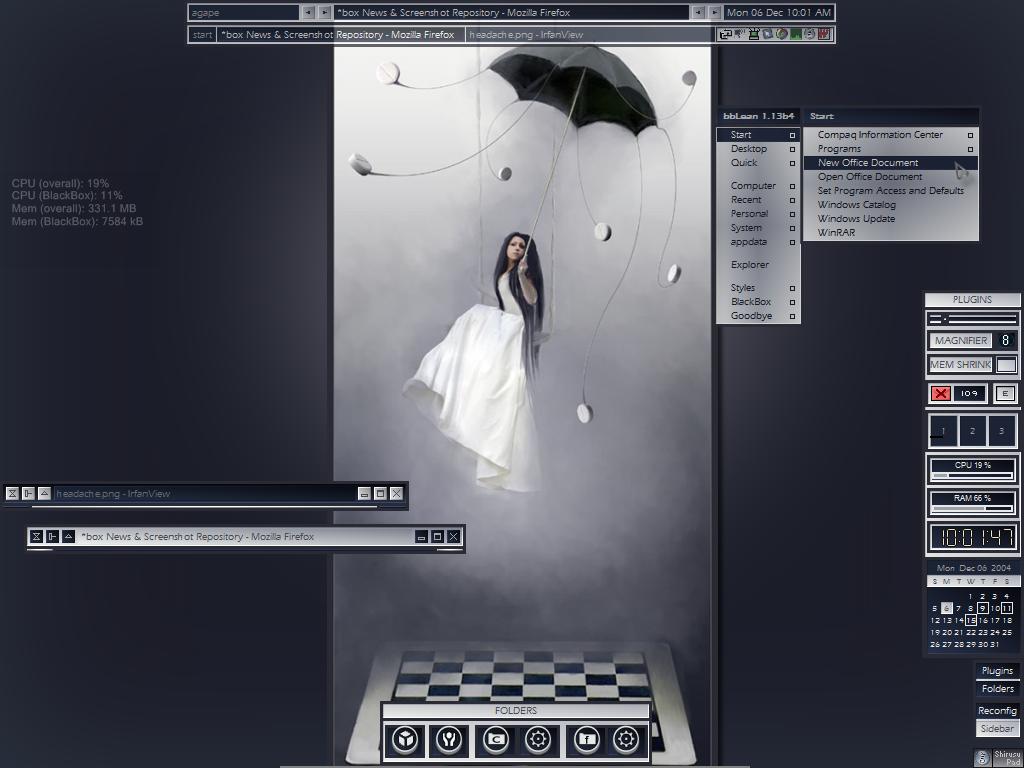Open the f folder icon in Folders bar

click(586, 740)
